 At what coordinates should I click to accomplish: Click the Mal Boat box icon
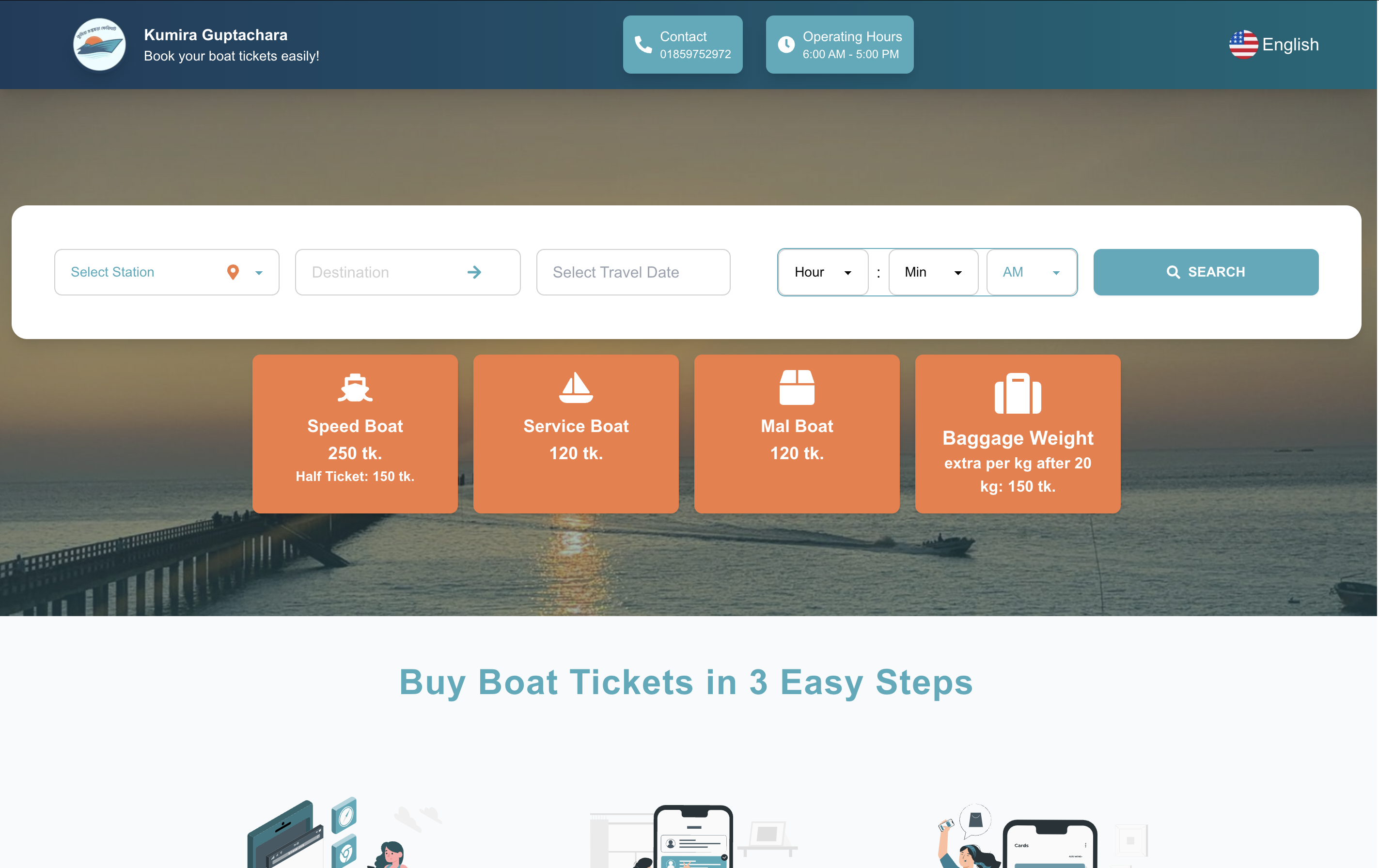coord(797,387)
